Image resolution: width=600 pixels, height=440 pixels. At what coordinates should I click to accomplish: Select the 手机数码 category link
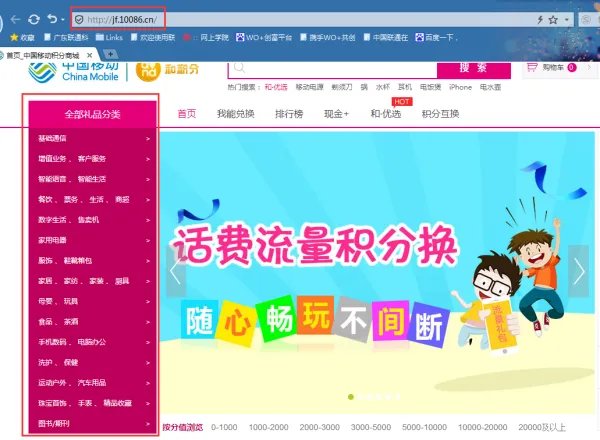pos(52,342)
